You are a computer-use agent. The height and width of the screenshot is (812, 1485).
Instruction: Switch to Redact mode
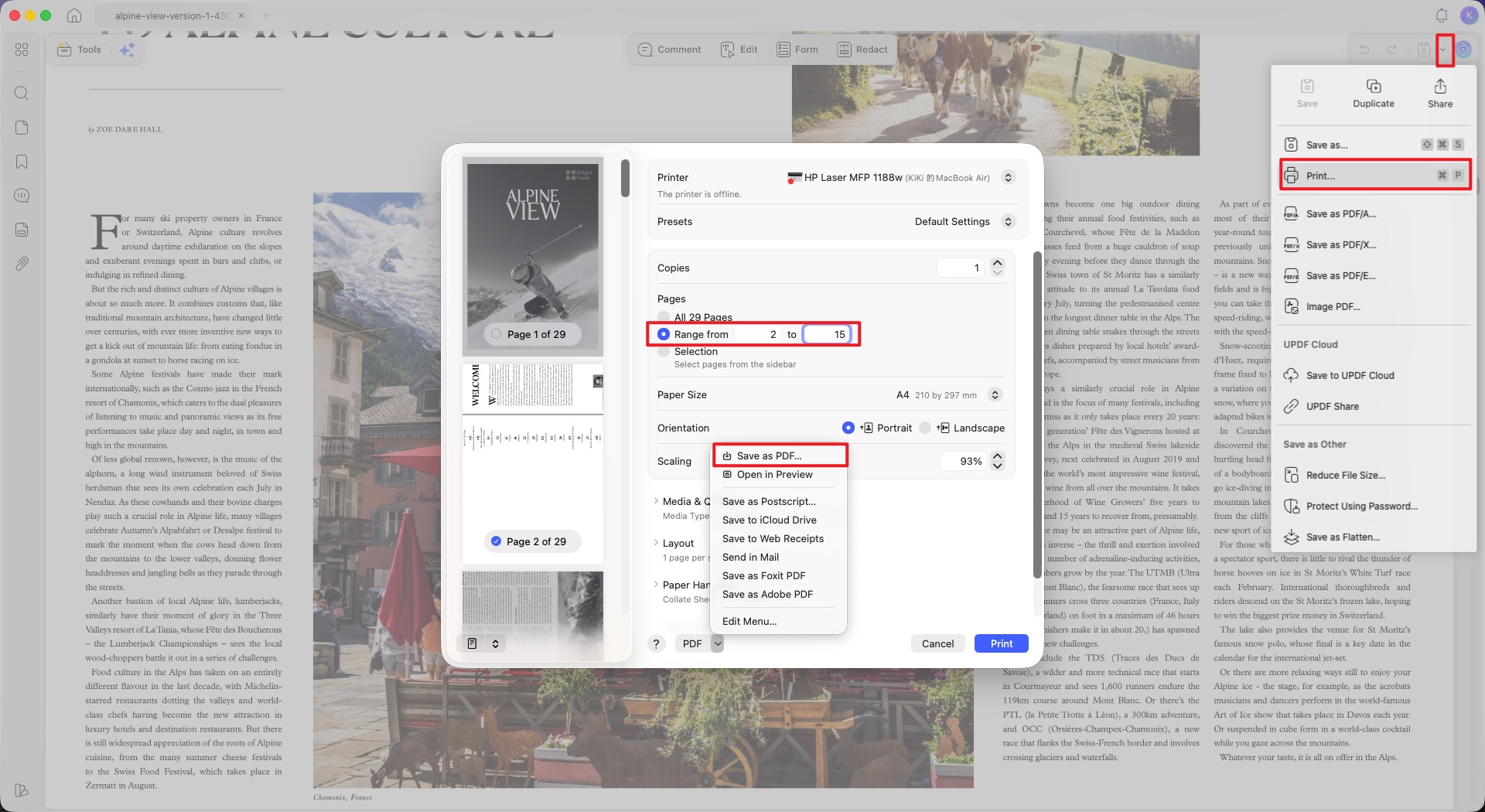[x=863, y=49]
